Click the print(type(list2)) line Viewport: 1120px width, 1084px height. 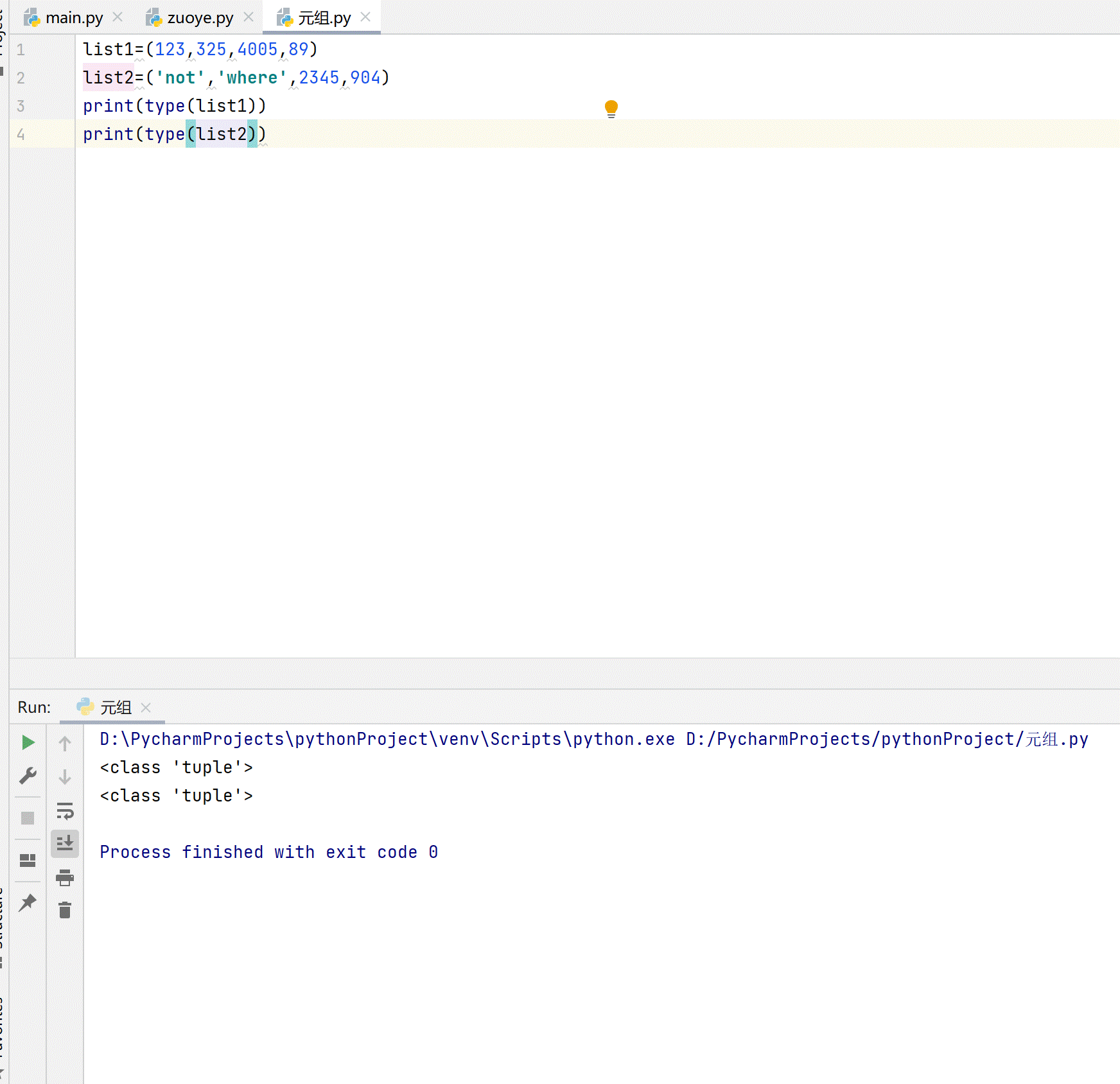(x=175, y=134)
